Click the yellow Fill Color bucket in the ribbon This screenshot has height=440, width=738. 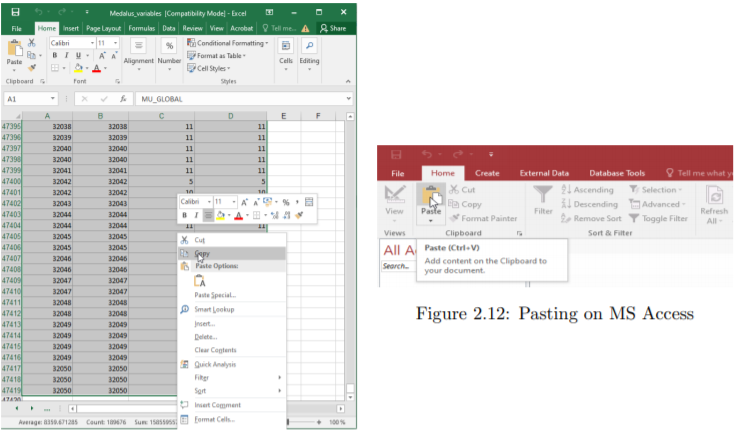coord(79,68)
